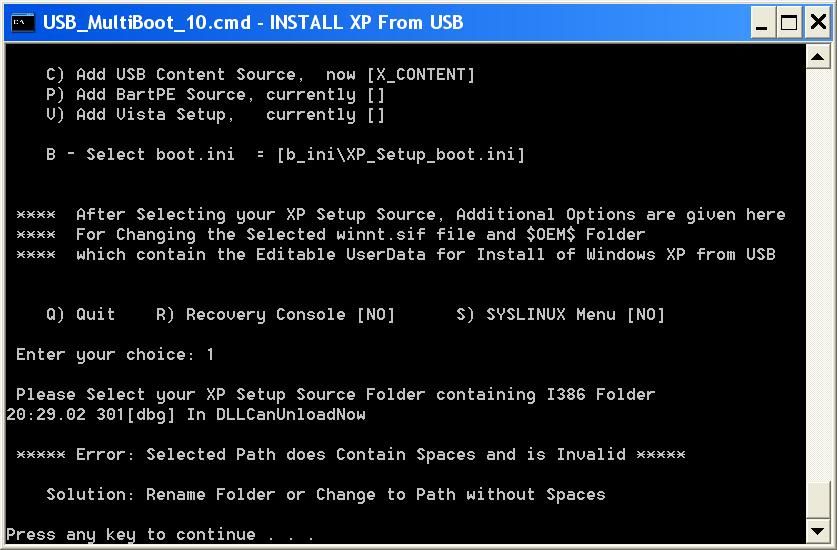Click the "Selected Path does Contain Spaces" error line
The width and height of the screenshot is (837, 550).
point(351,455)
